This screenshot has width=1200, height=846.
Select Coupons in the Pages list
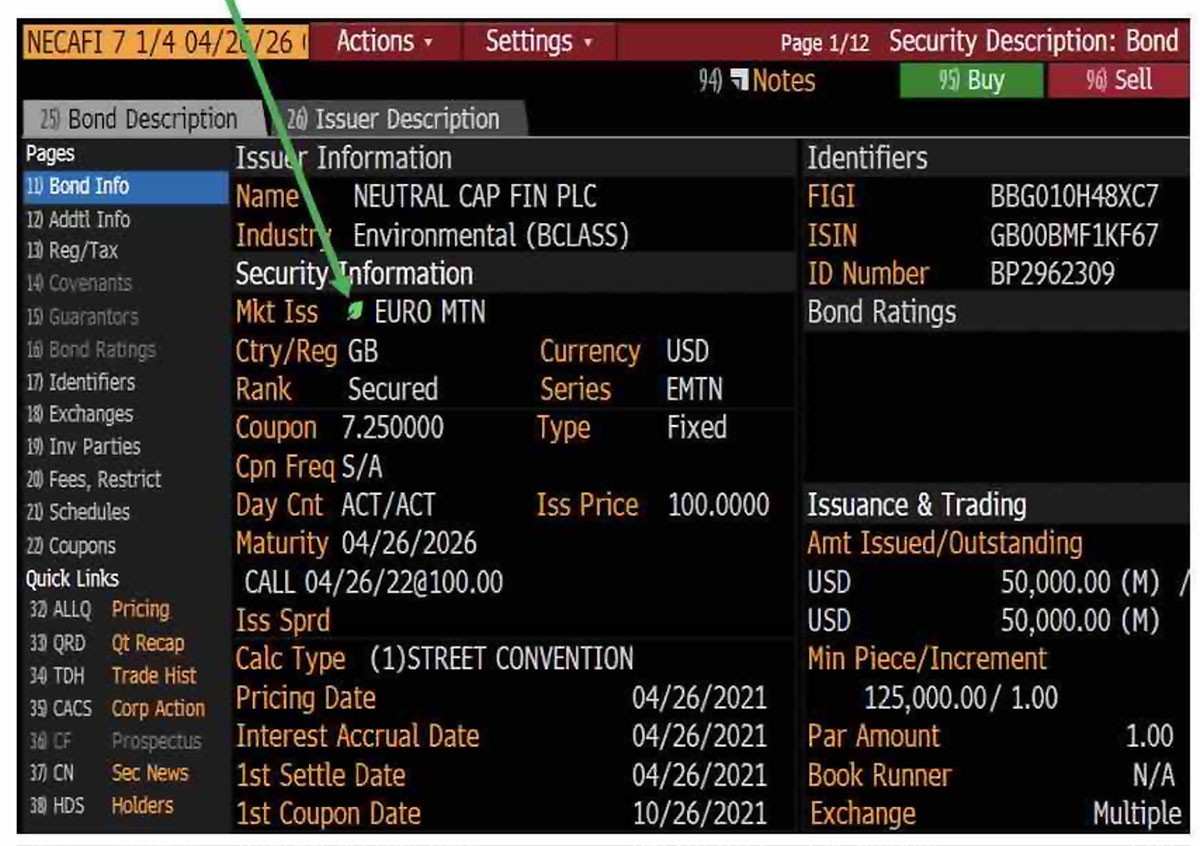(72, 546)
